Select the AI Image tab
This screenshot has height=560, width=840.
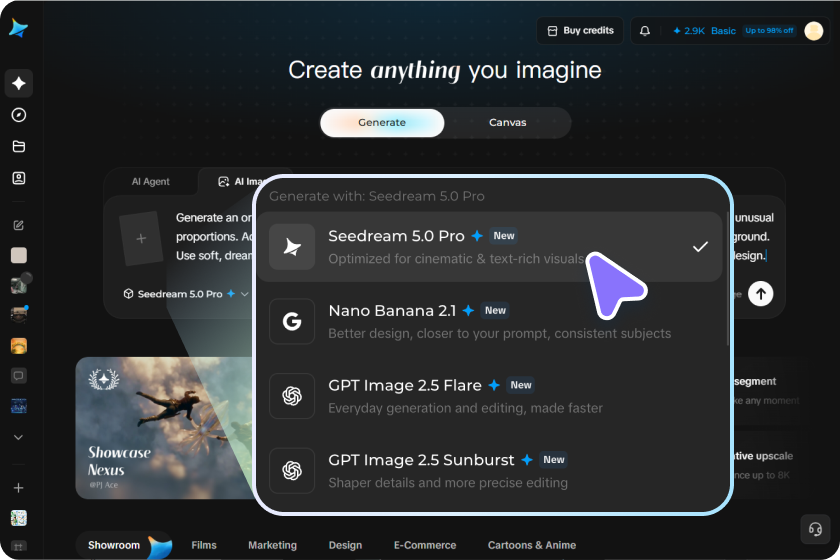(235, 182)
